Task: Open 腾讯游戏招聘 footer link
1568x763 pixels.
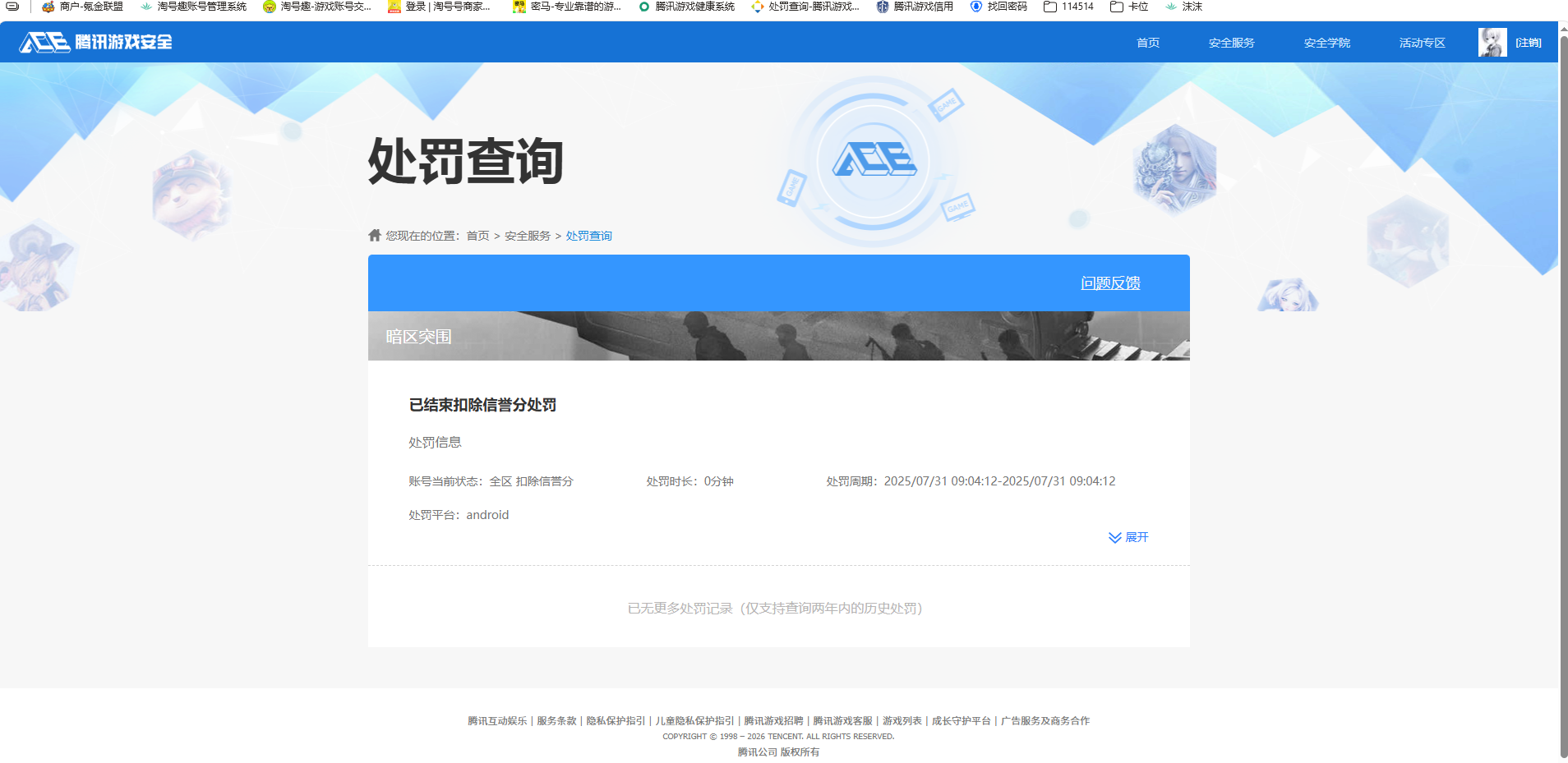Action: pos(773,721)
